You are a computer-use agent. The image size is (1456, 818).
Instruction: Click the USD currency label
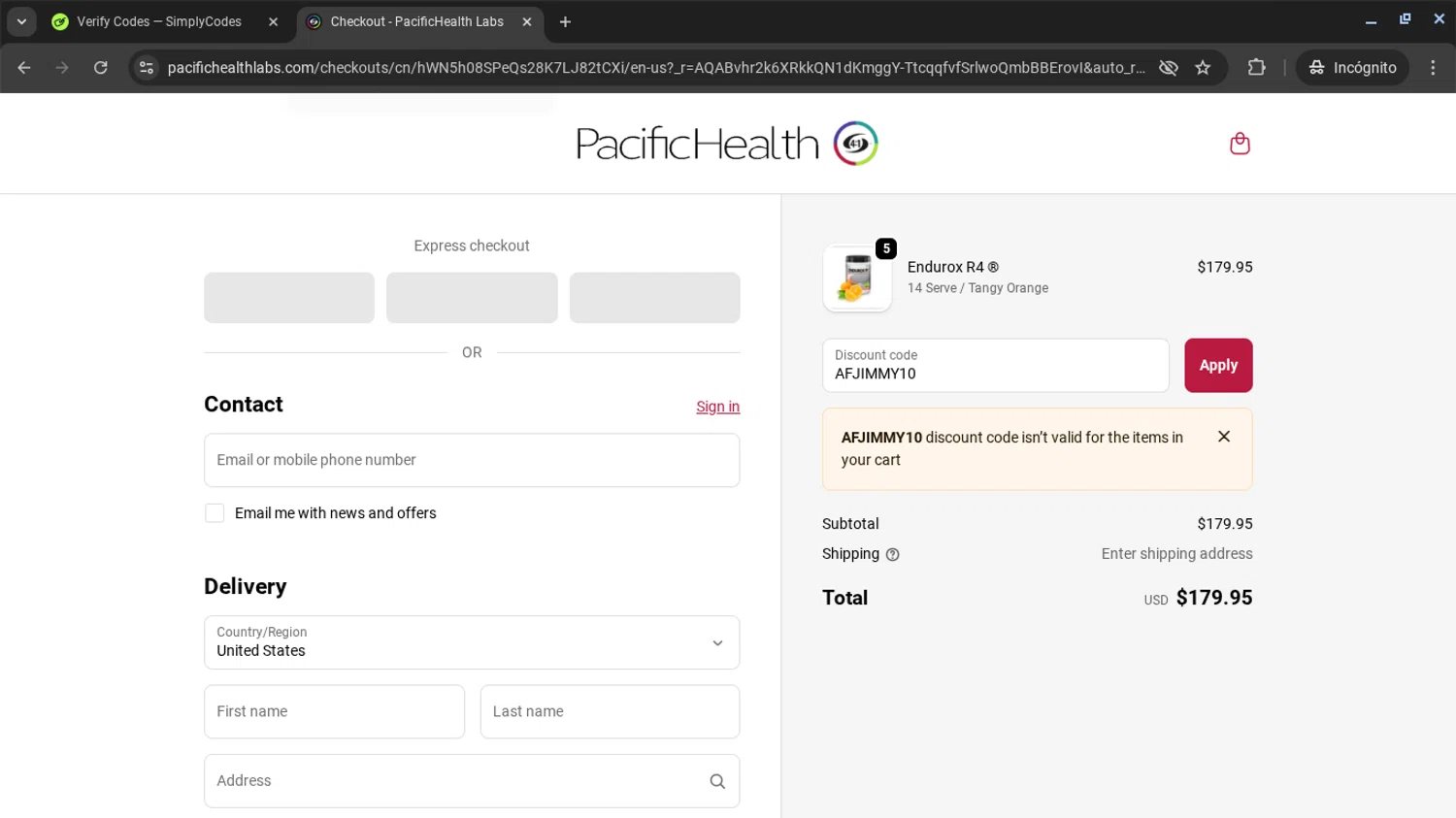[x=1156, y=601]
